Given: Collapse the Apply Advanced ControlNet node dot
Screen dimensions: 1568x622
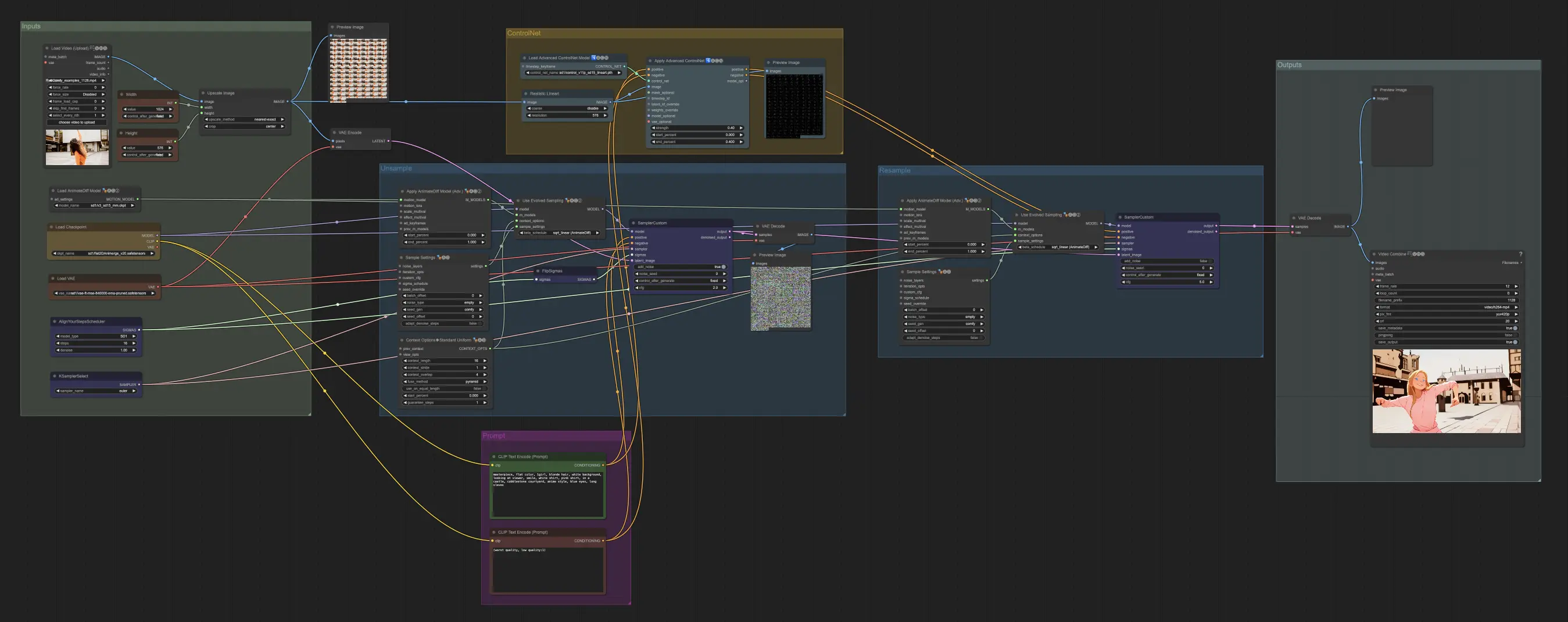Looking at the screenshot, I should (x=650, y=61).
